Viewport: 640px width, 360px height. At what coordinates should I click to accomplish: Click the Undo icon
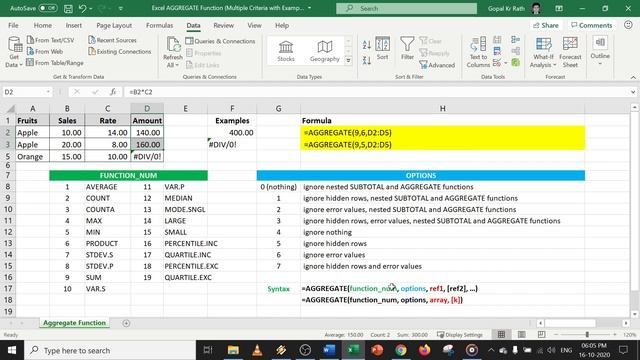82,8
